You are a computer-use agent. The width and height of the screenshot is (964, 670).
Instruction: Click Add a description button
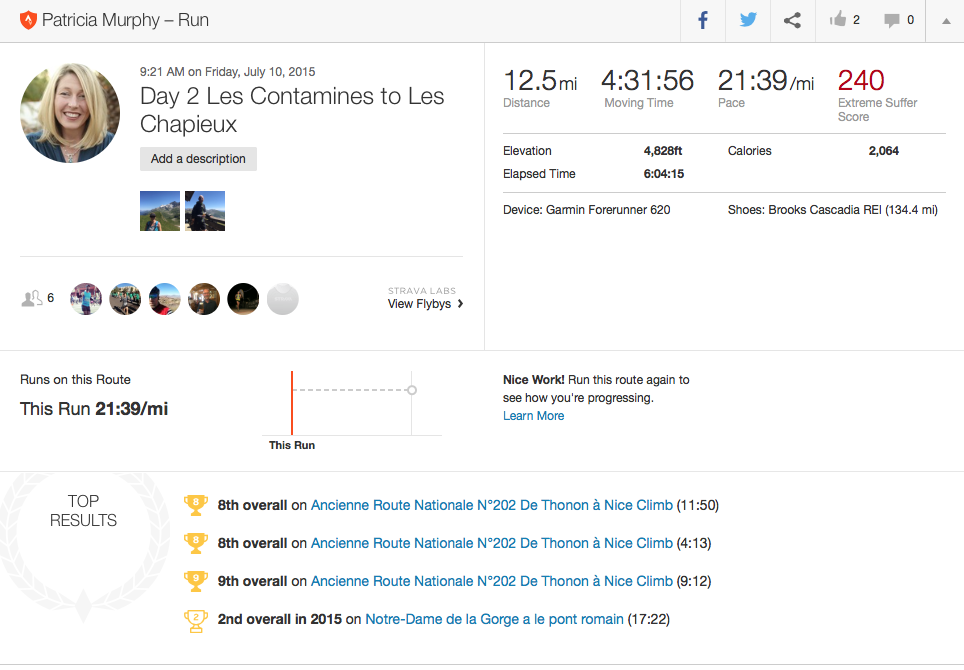198,159
